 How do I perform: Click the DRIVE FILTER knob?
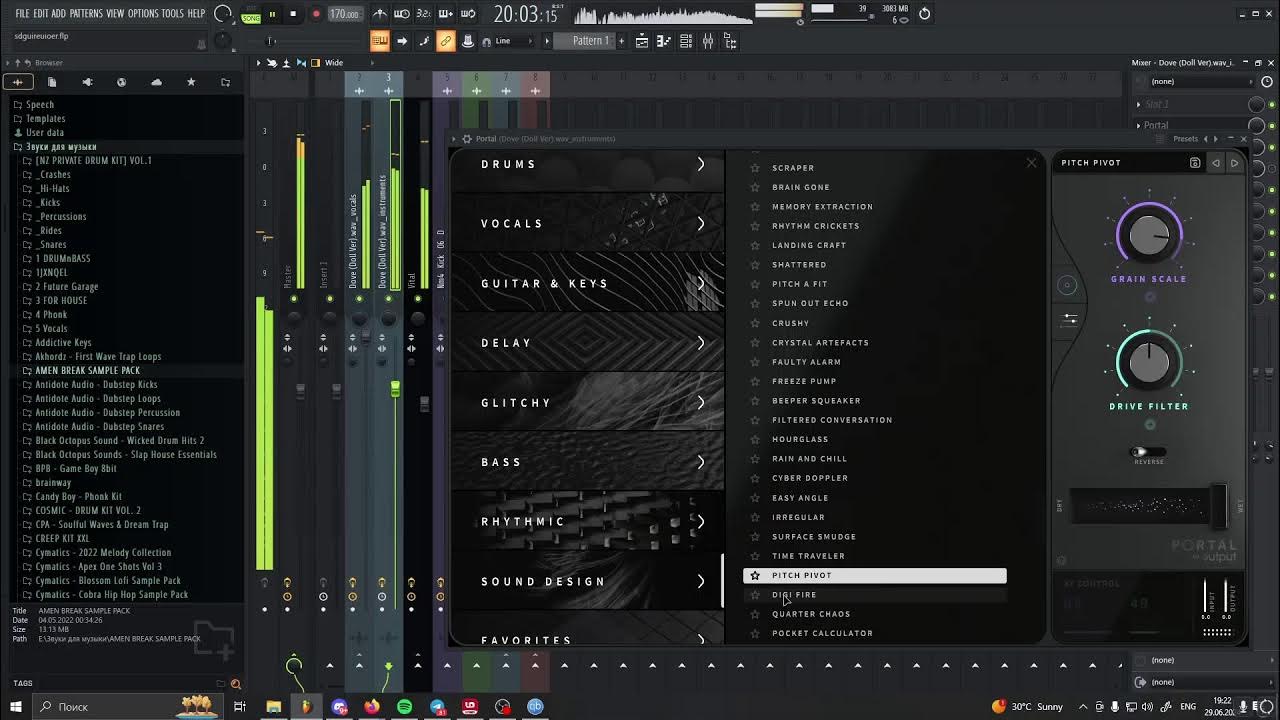(x=1149, y=362)
